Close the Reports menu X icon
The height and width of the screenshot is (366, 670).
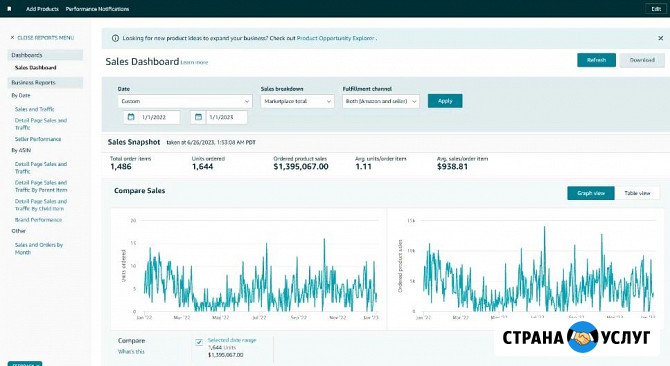tap(12, 38)
